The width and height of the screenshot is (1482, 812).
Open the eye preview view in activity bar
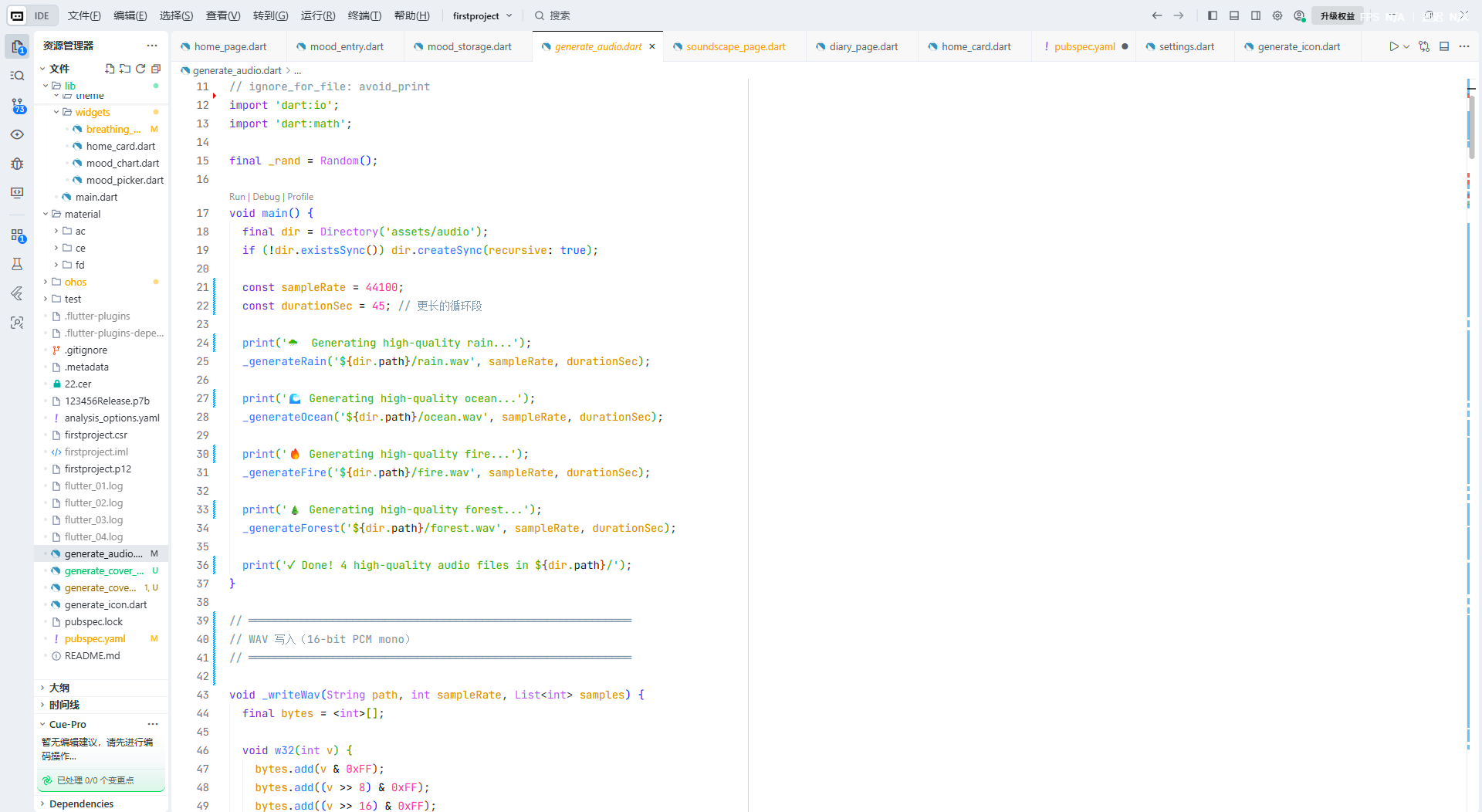(x=17, y=134)
